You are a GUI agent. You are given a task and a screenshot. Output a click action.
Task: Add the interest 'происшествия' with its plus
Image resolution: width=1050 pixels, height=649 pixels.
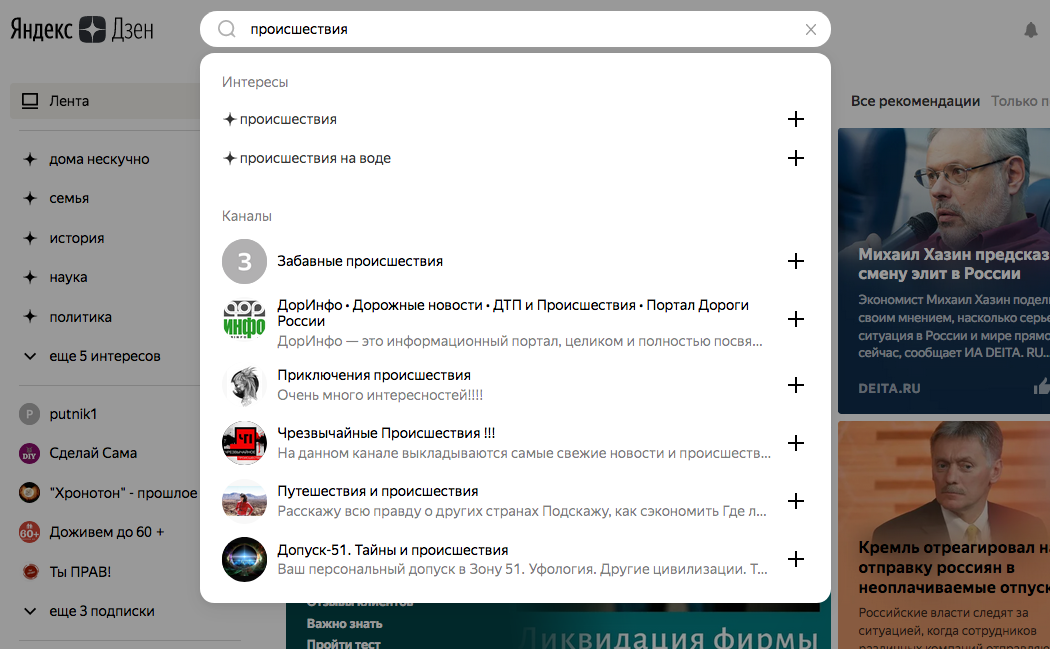(x=796, y=119)
